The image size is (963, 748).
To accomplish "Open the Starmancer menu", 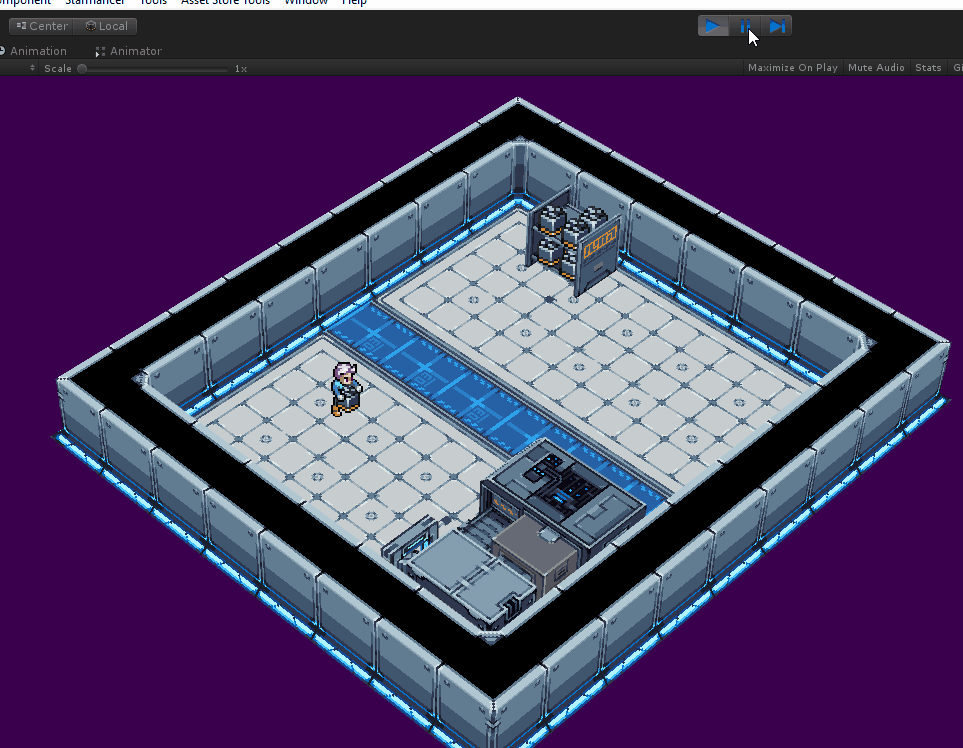I will point(95,2).
